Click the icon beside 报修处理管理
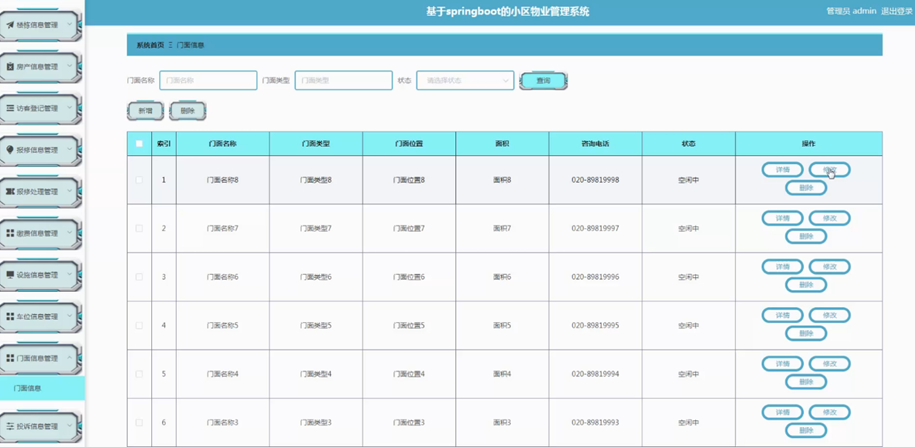 click(10, 191)
